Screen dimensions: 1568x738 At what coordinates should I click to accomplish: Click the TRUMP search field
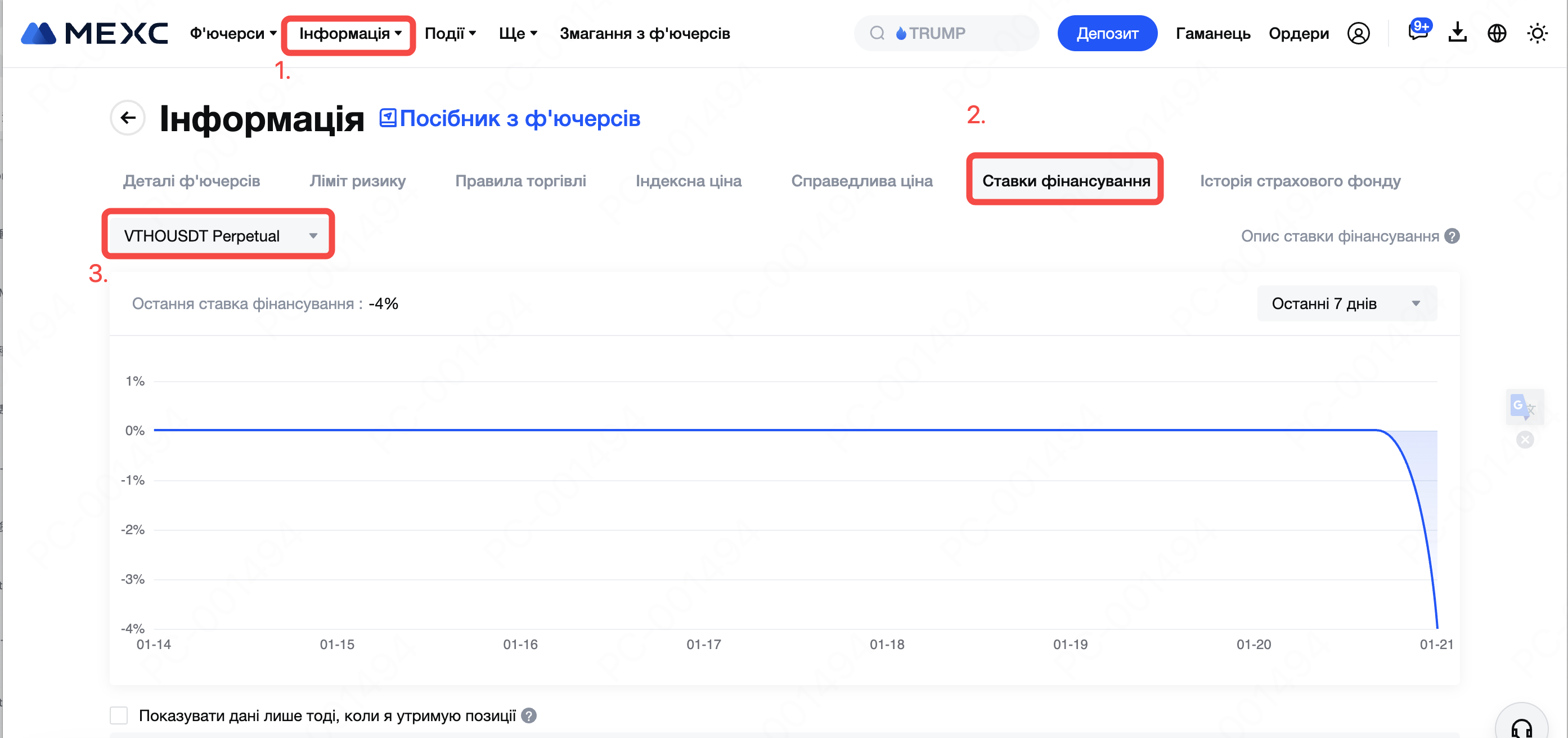tap(946, 33)
